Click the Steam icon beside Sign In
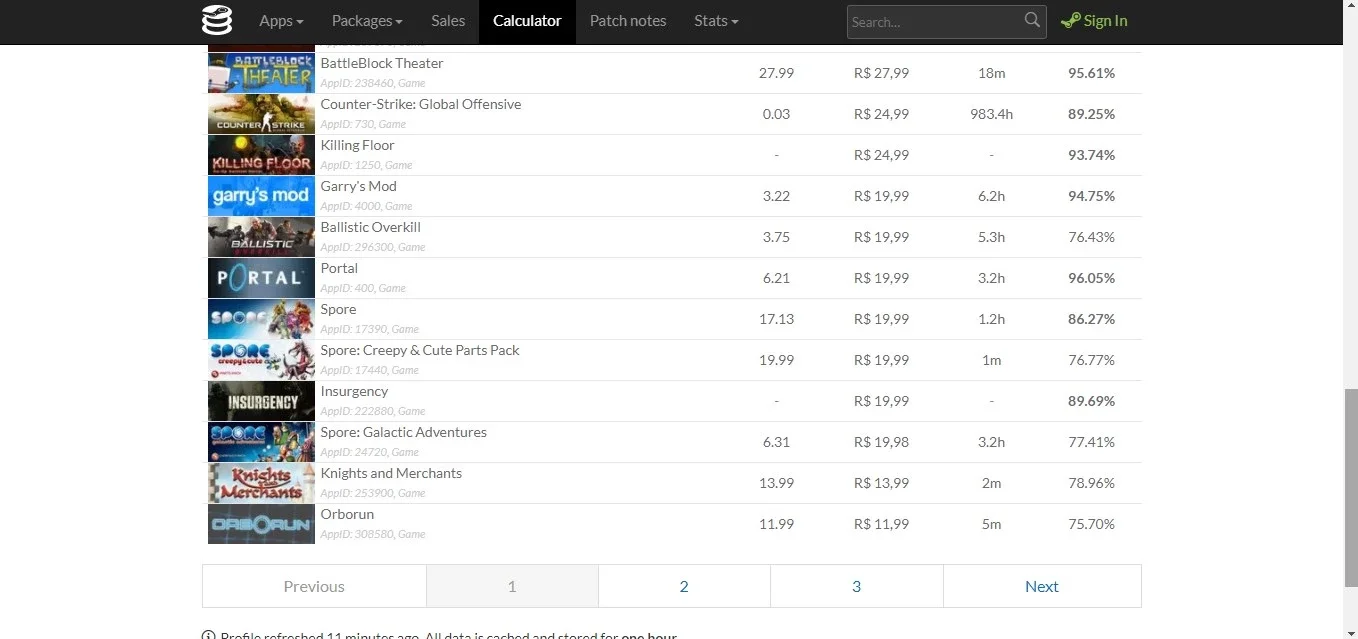The width and height of the screenshot is (1358, 639). coord(1070,21)
